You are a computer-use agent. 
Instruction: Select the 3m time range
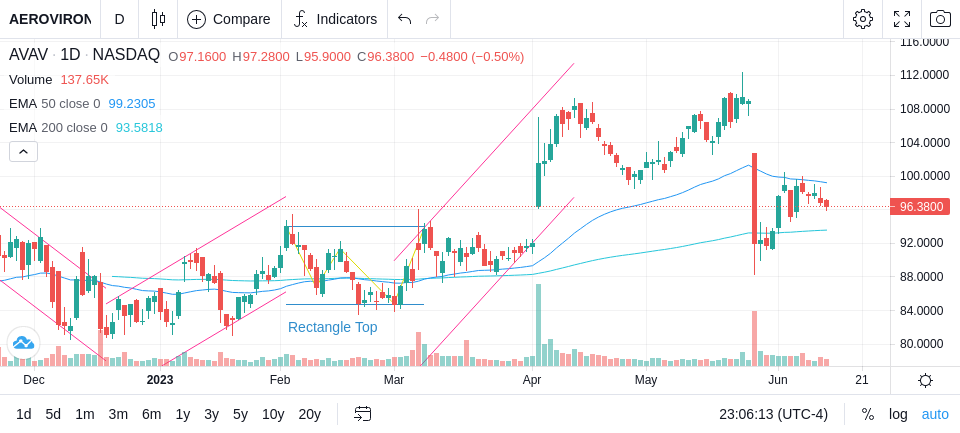(x=118, y=415)
